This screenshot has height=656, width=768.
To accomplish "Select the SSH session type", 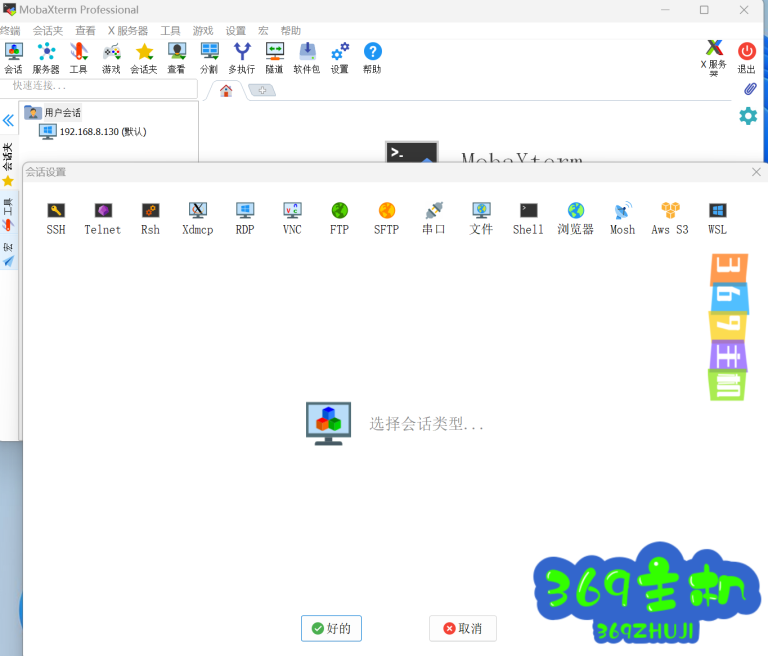I will (56, 219).
